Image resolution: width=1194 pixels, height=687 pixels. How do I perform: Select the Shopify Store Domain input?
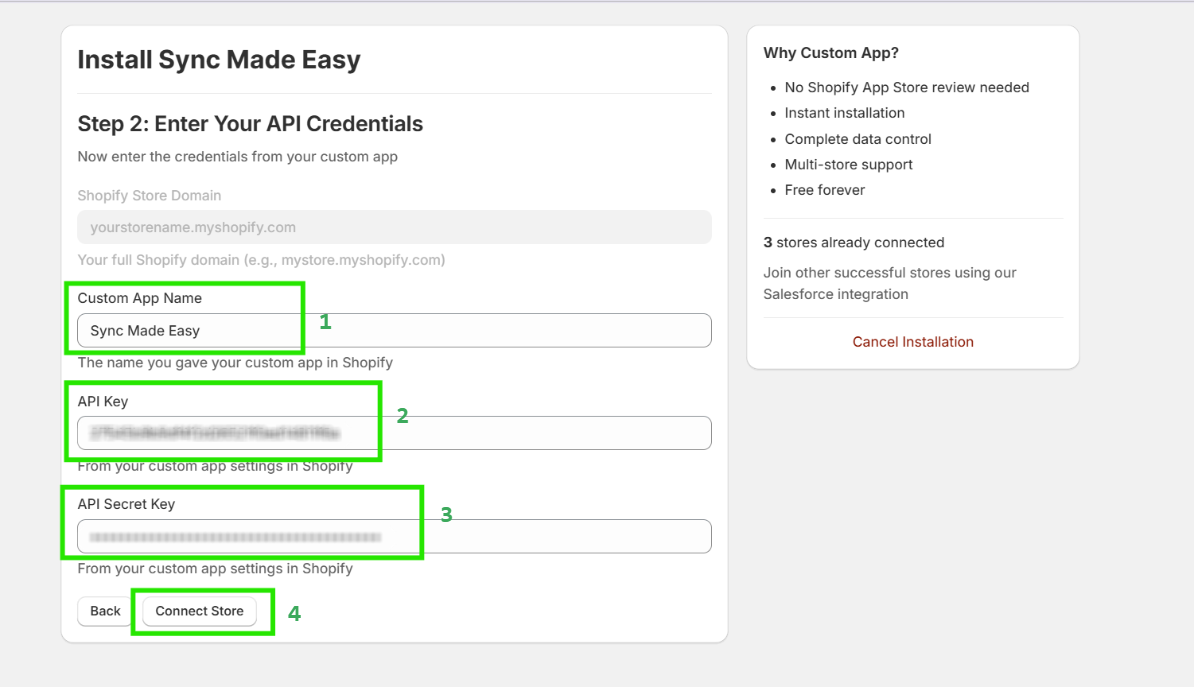point(394,227)
